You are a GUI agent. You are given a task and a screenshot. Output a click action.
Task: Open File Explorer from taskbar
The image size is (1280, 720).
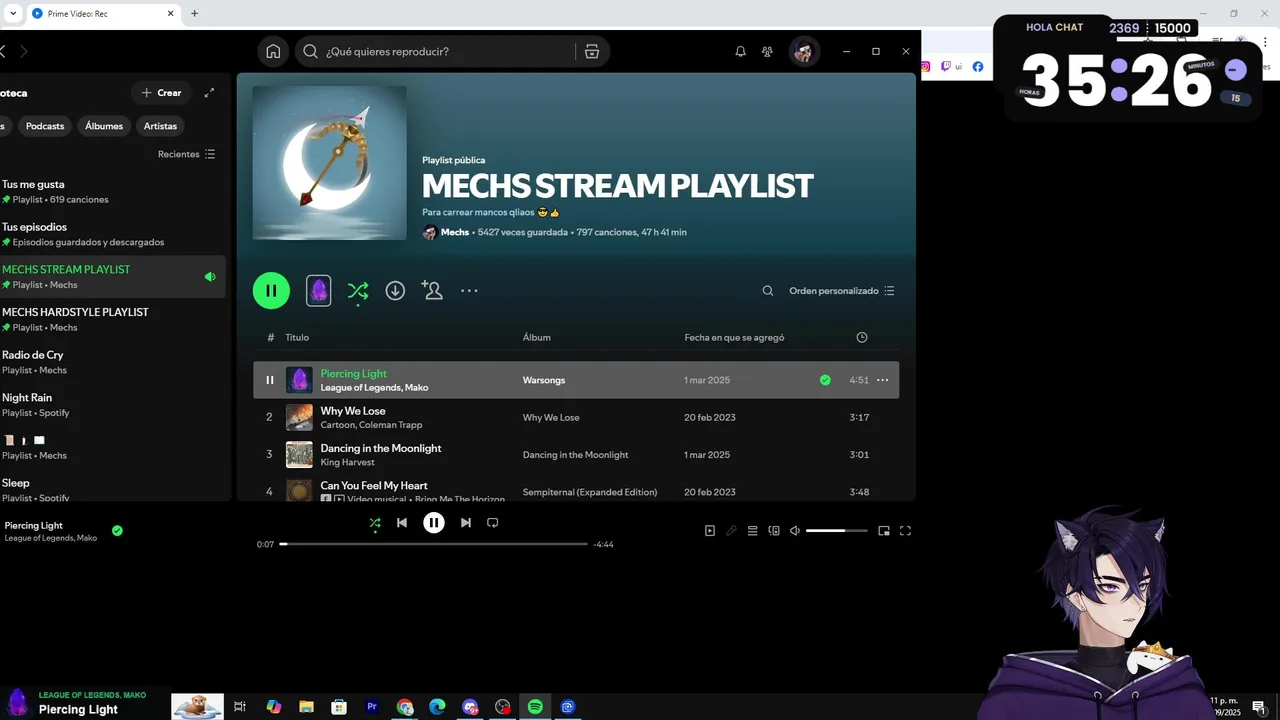(306, 707)
